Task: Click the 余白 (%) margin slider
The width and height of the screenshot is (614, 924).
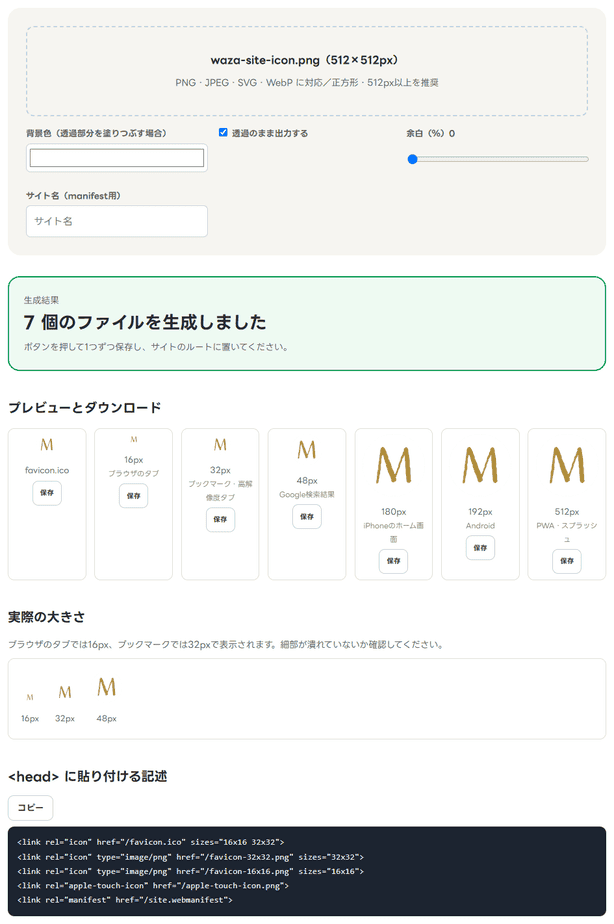Action: click(x=498, y=159)
